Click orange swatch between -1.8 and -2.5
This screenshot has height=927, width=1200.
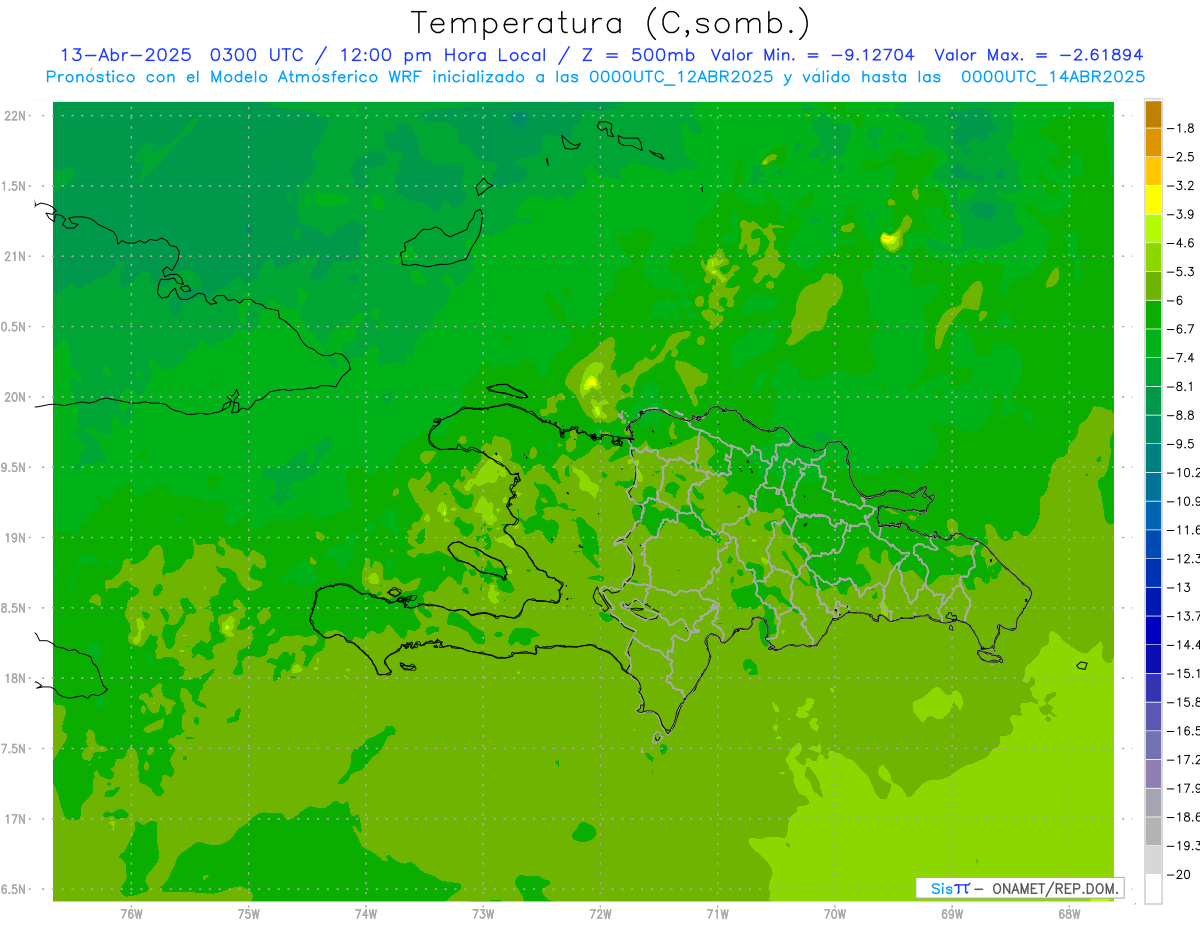coord(1153,142)
